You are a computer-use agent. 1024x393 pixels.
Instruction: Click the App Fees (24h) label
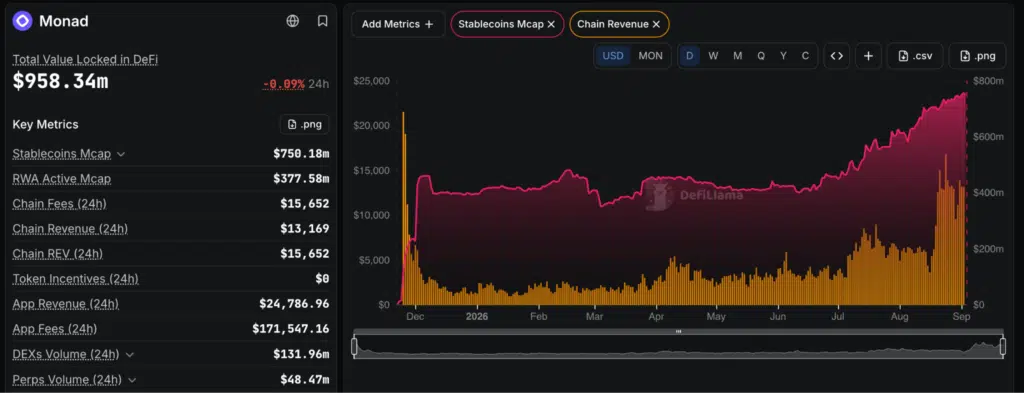(55, 328)
